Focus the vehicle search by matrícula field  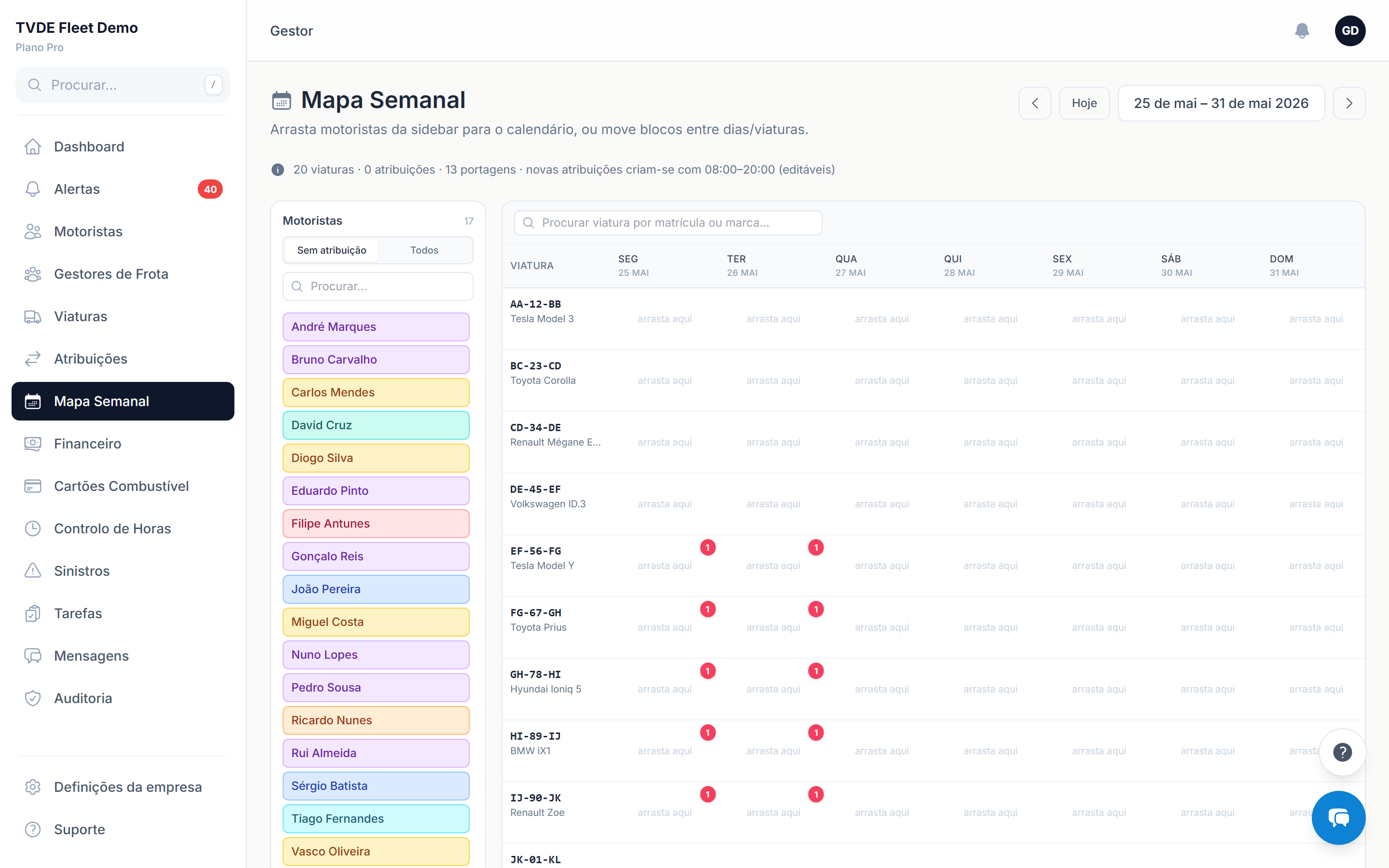[668, 223]
